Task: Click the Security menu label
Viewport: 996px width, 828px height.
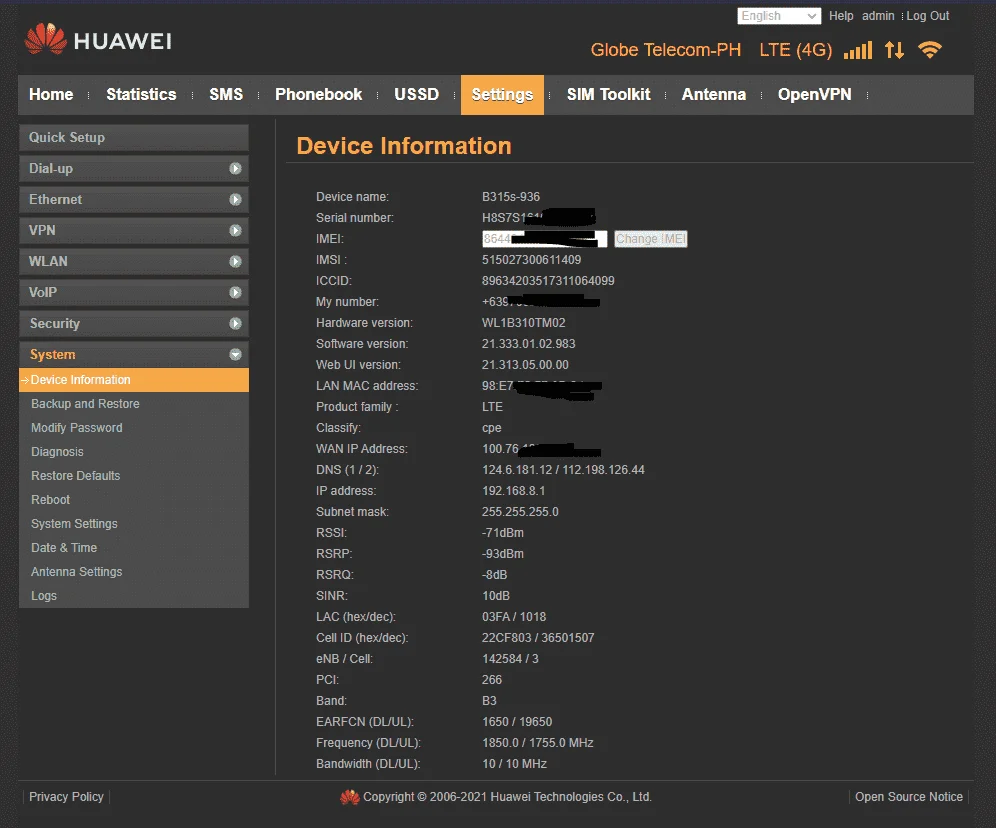Action: tap(55, 324)
